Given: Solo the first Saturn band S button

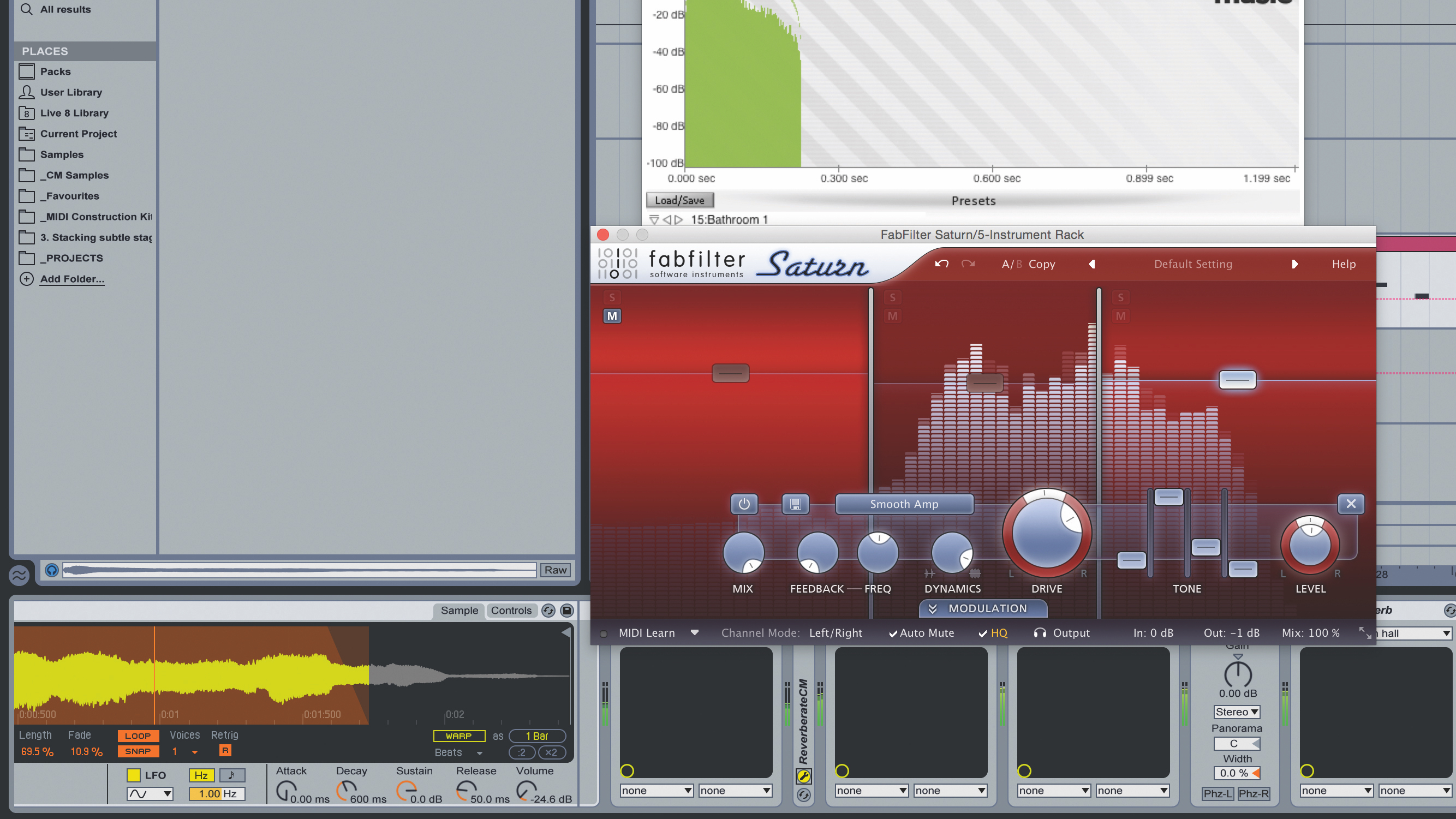Looking at the screenshot, I should [x=612, y=297].
